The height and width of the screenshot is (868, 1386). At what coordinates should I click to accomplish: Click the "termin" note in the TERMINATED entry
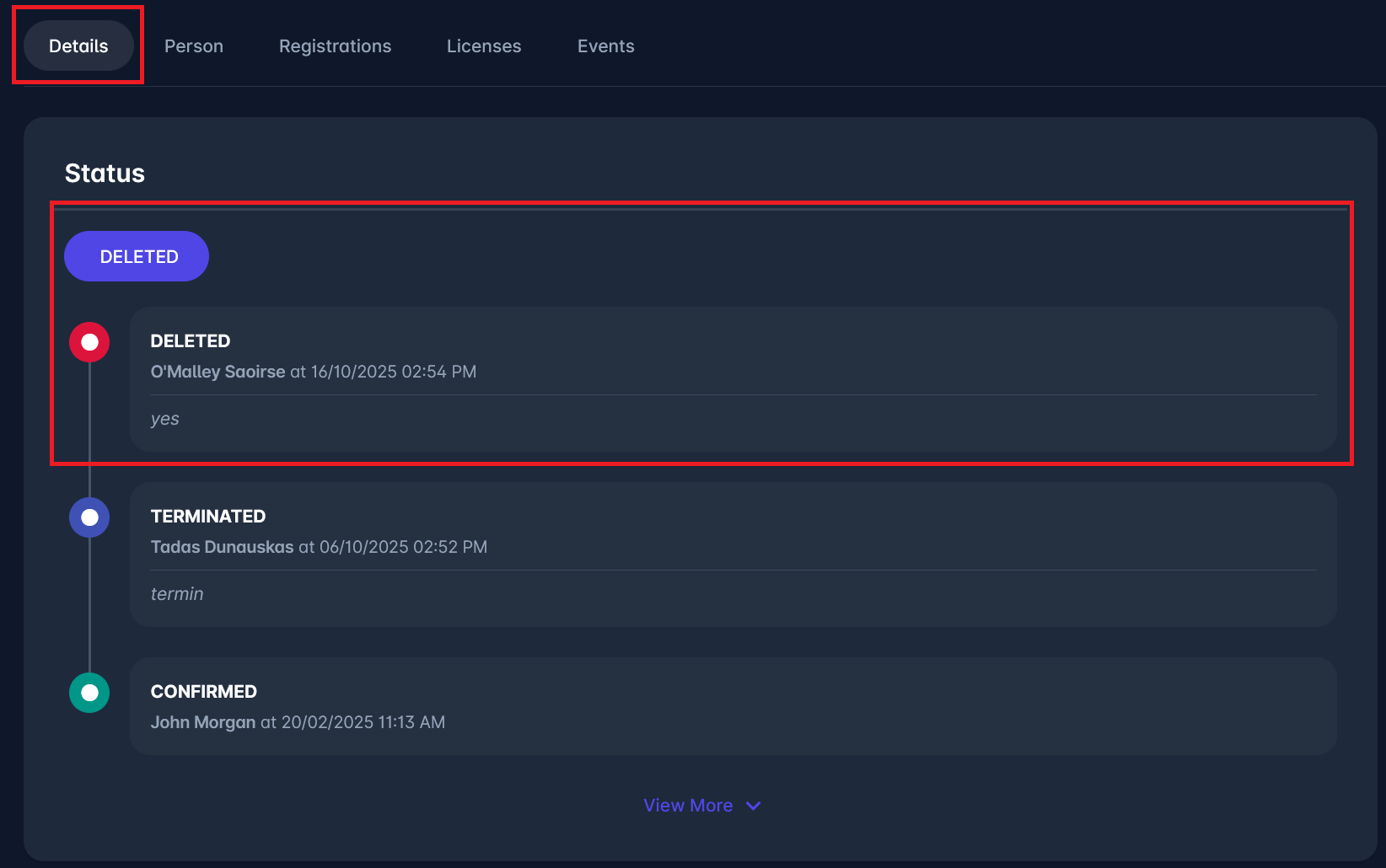[x=177, y=594]
